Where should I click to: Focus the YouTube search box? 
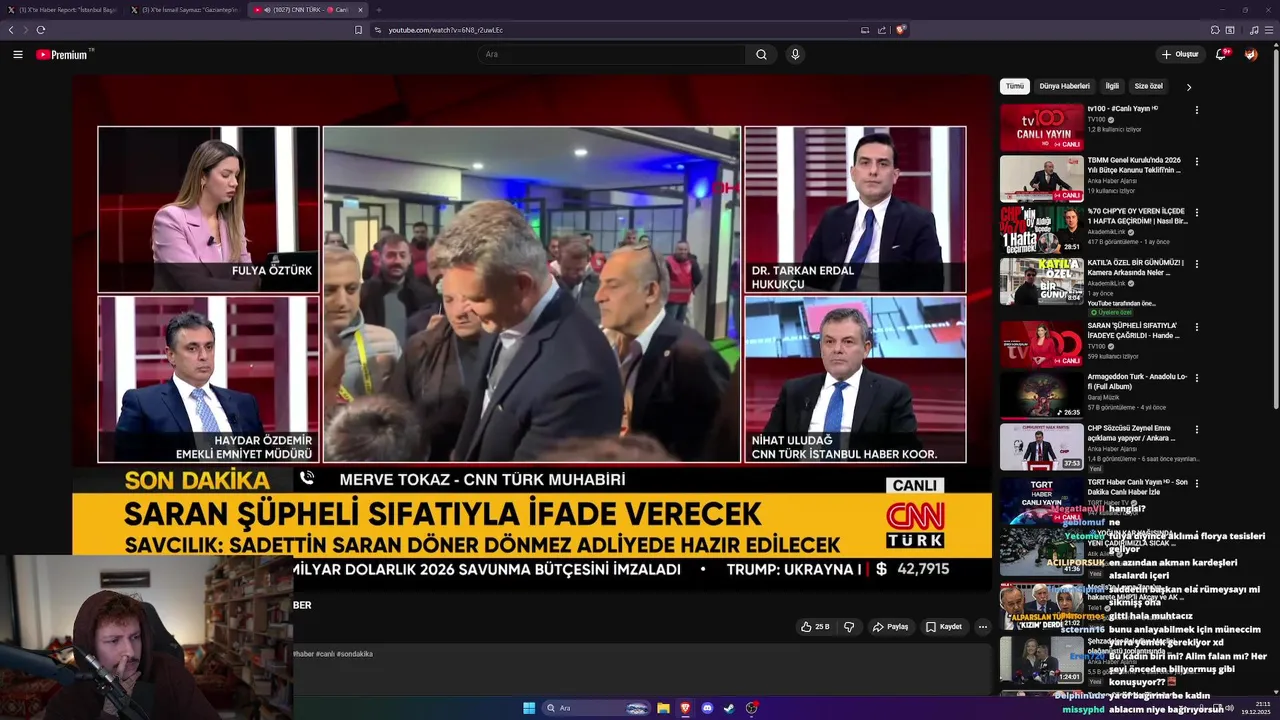click(611, 54)
